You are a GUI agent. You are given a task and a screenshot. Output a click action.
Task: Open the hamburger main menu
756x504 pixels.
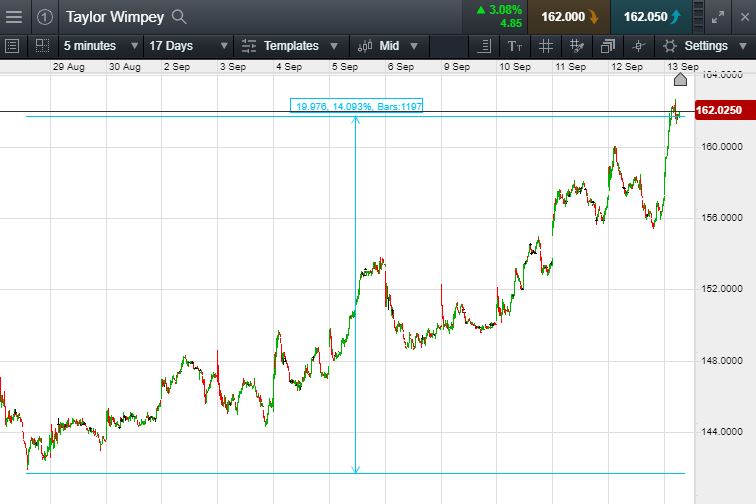coord(14,17)
